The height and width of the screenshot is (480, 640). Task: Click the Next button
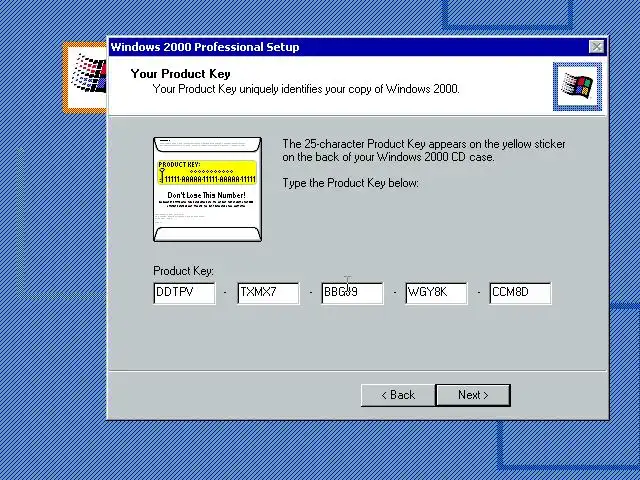(x=473, y=395)
